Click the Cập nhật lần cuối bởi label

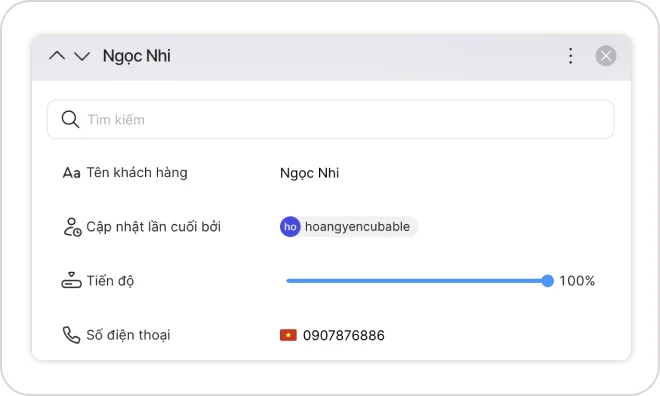153,227
